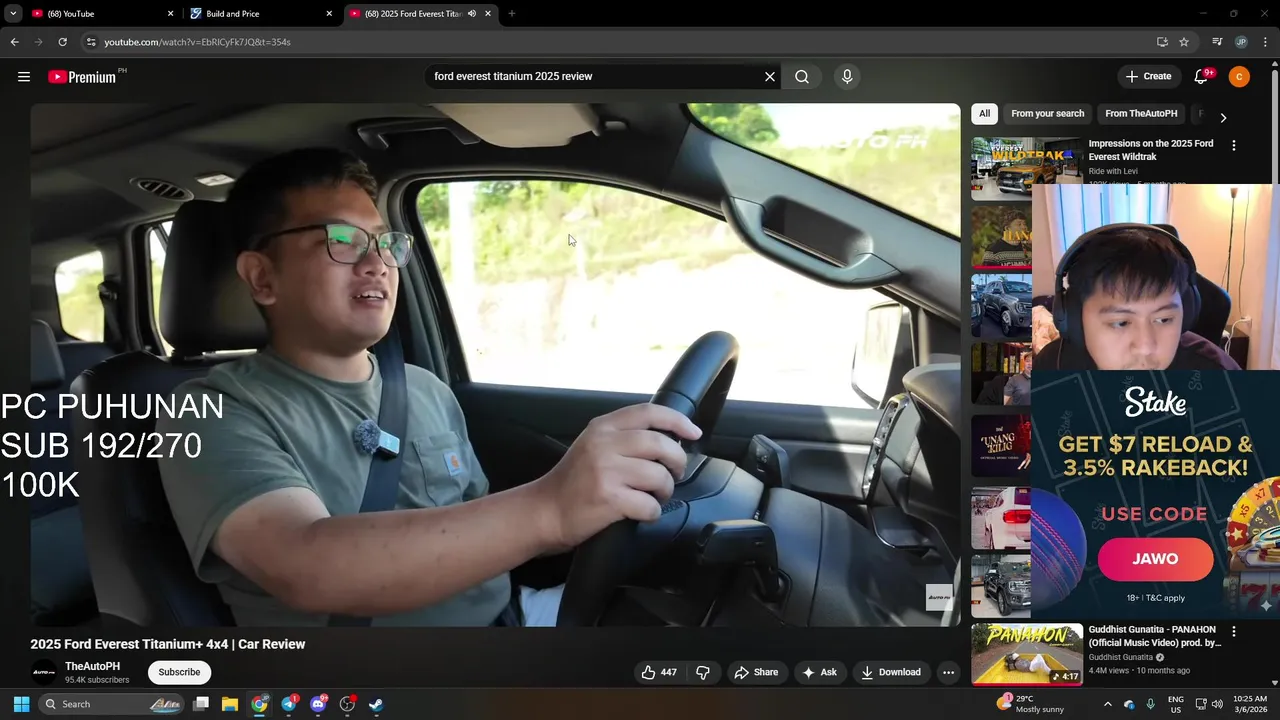Close the Build and Price tab
This screenshot has width=1280, height=720.
pyautogui.click(x=329, y=14)
